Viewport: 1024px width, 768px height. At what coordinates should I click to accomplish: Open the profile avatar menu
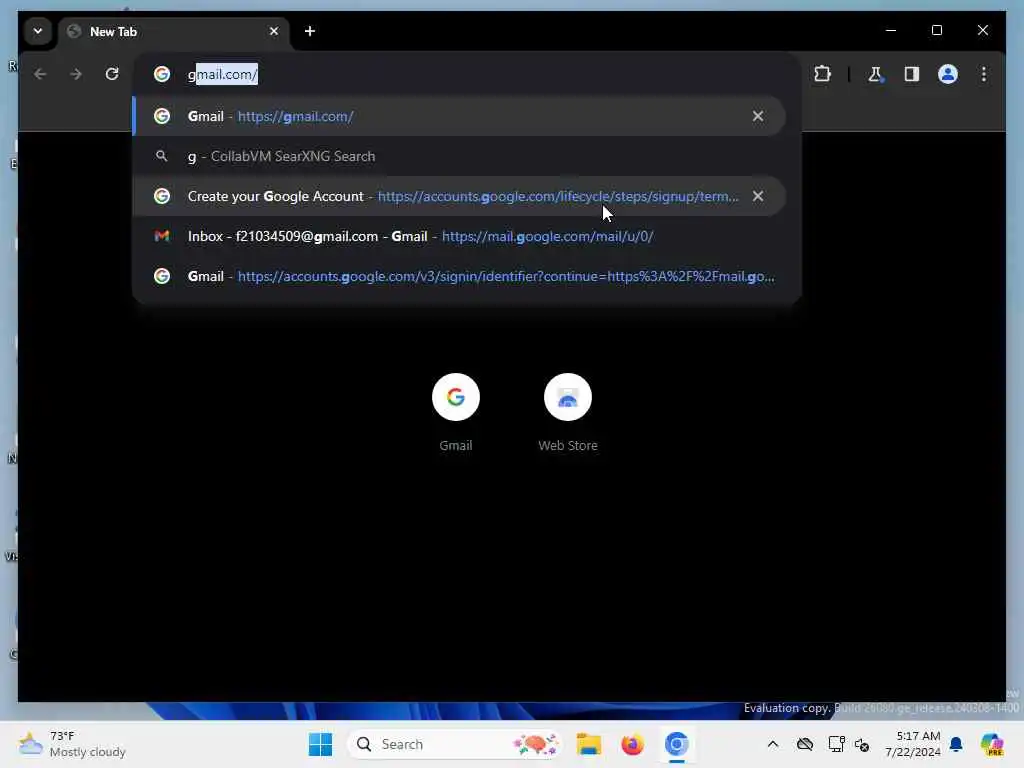(948, 74)
